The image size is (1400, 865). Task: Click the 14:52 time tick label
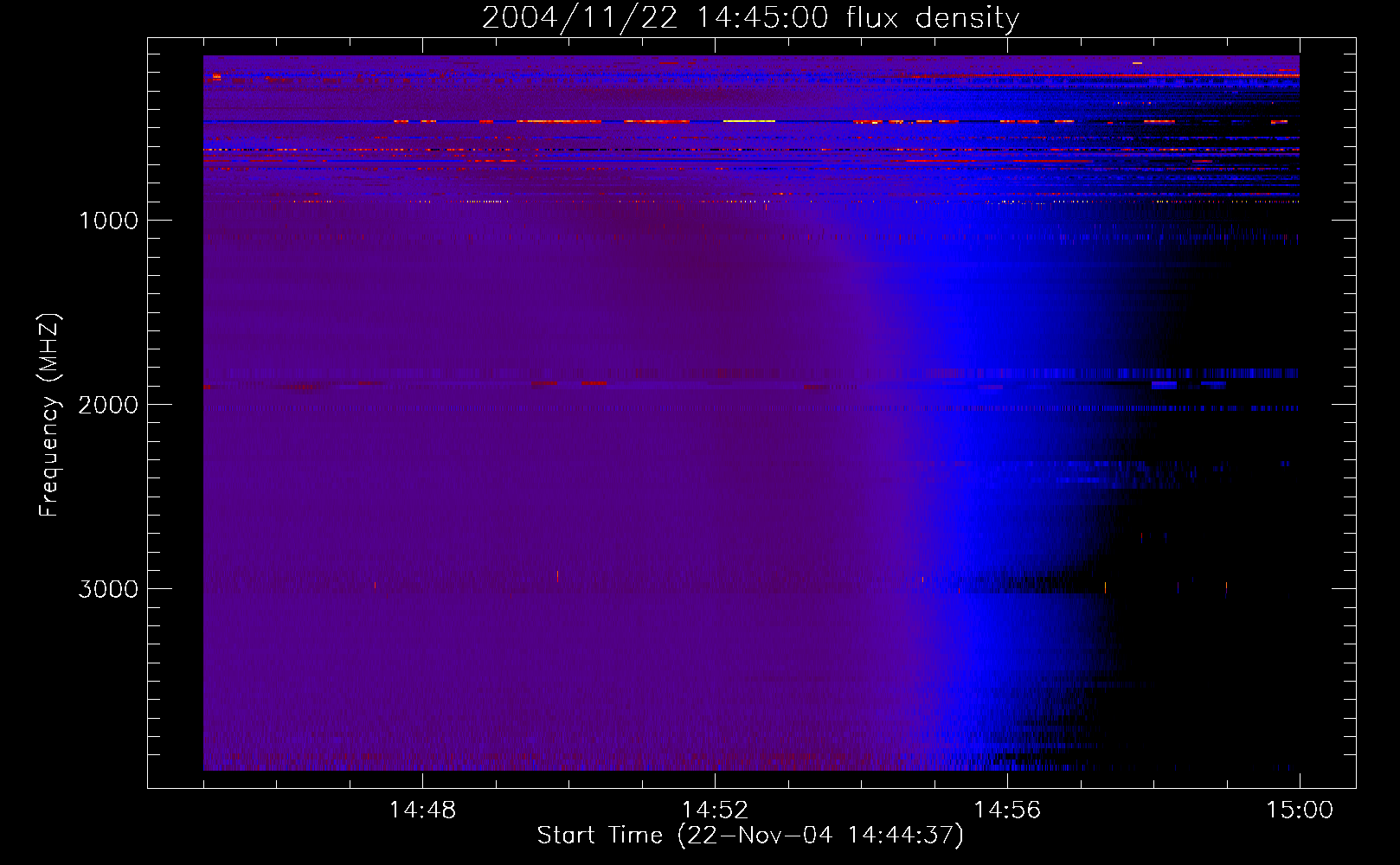click(x=715, y=811)
